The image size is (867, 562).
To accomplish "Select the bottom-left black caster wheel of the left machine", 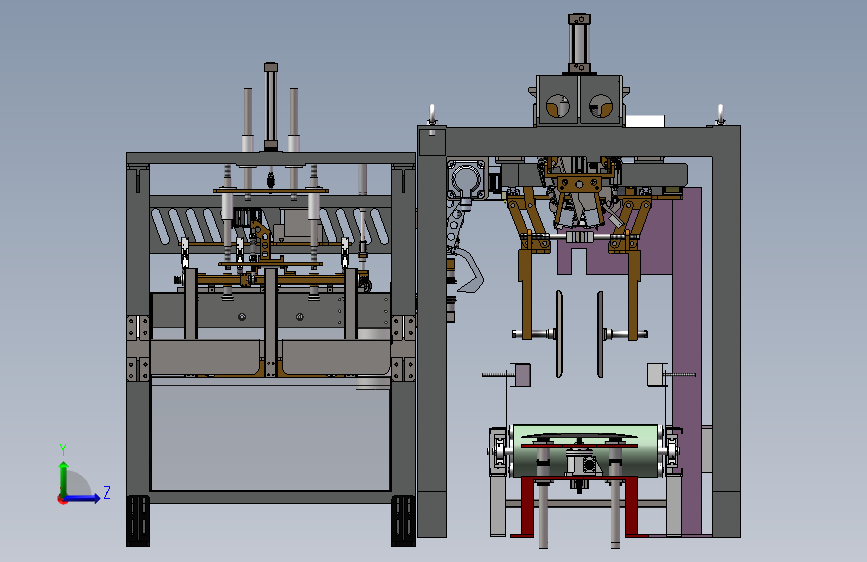I will tap(138, 521).
